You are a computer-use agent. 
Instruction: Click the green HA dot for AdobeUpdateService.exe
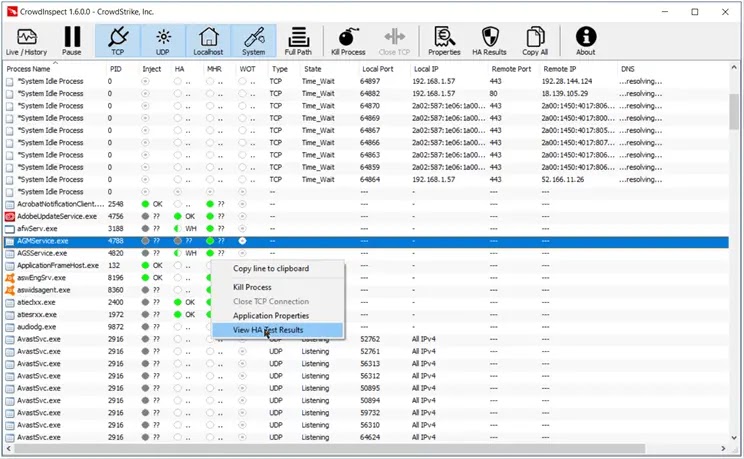click(x=178, y=216)
